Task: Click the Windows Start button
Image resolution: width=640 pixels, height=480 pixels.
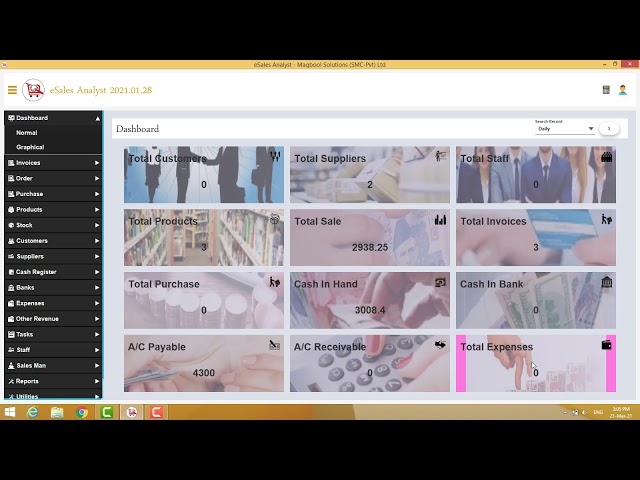Action: (x=10, y=412)
